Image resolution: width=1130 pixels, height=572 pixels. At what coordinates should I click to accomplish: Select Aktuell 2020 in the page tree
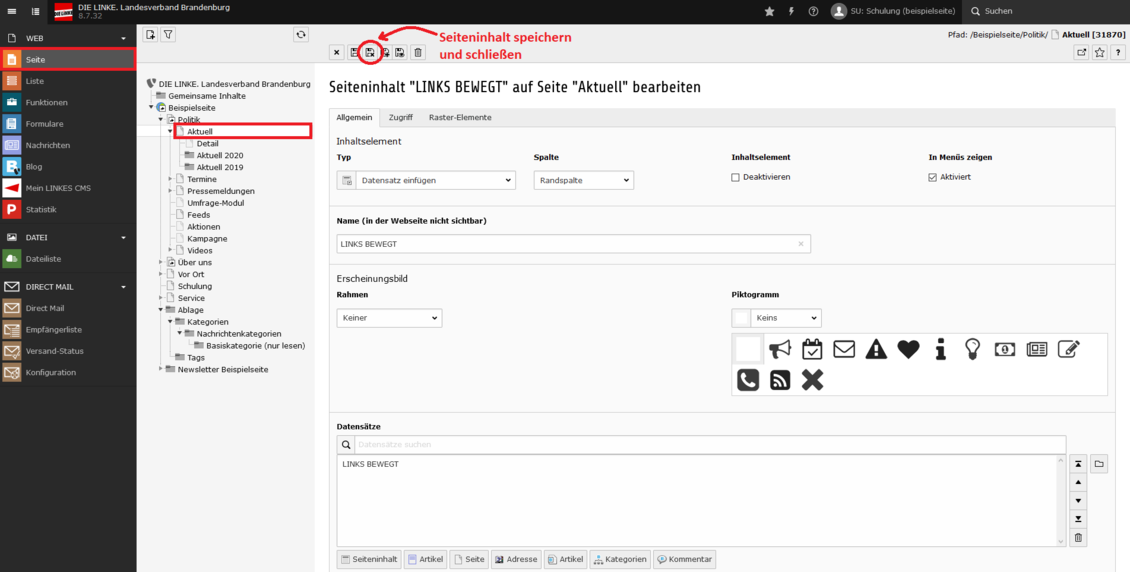220,155
